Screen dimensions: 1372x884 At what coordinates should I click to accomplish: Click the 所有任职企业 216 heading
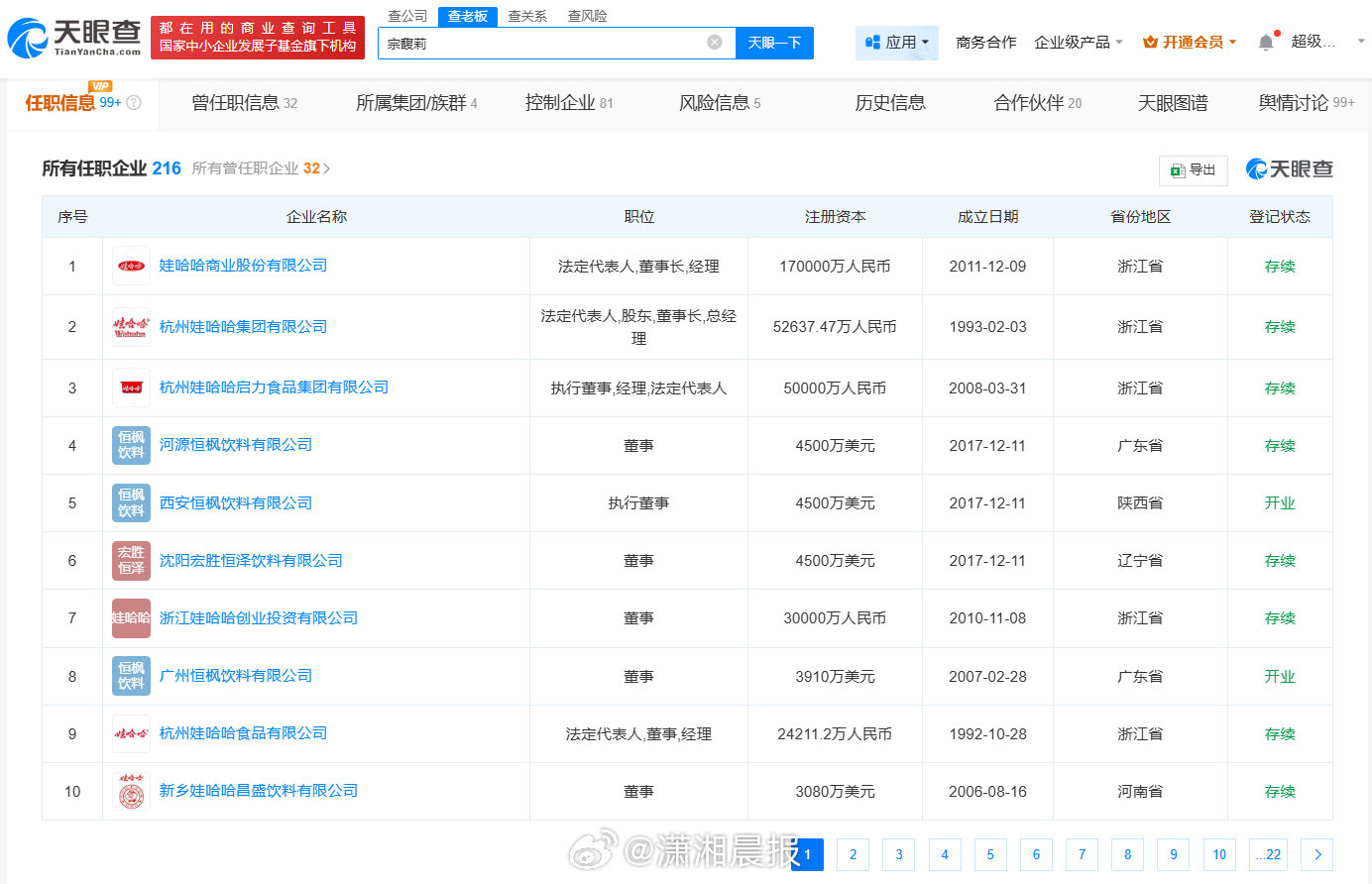click(x=111, y=168)
